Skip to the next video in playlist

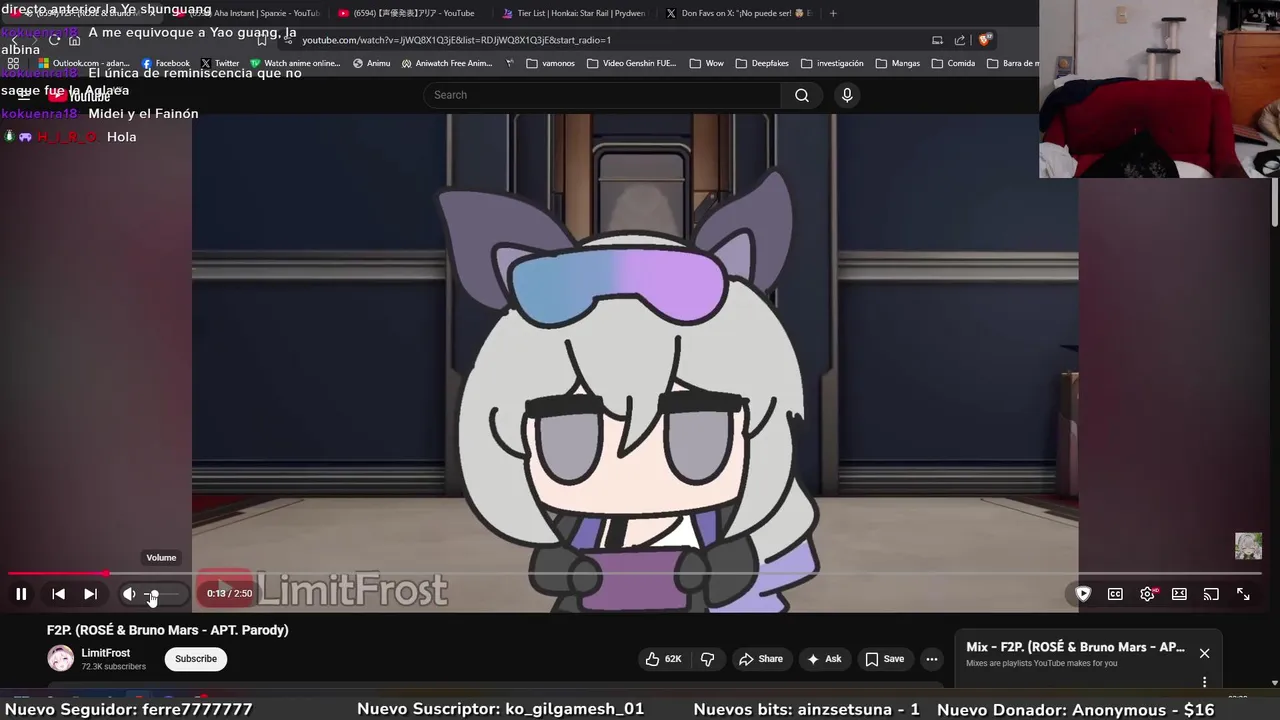click(x=90, y=594)
